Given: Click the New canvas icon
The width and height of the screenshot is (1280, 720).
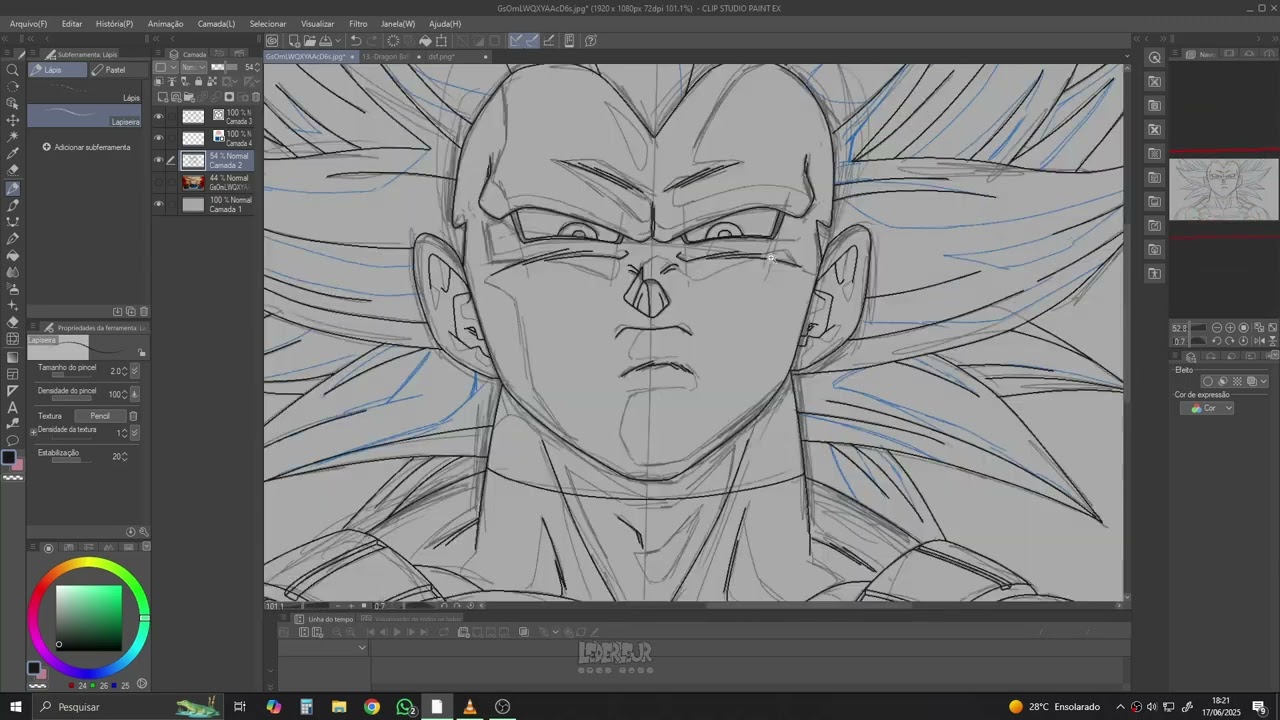Looking at the screenshot, I should (294, 41).
